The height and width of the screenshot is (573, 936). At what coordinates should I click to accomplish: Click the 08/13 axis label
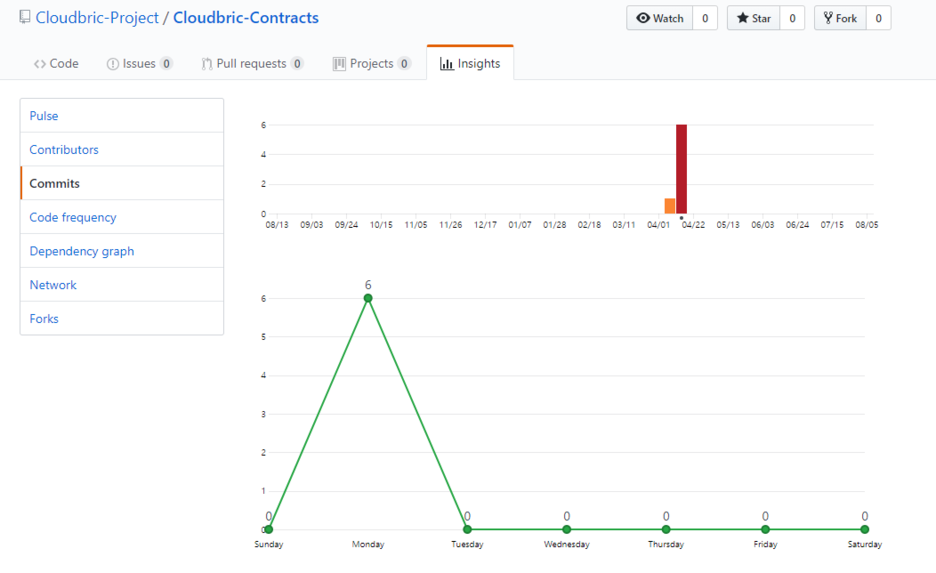tap(277, 225)
